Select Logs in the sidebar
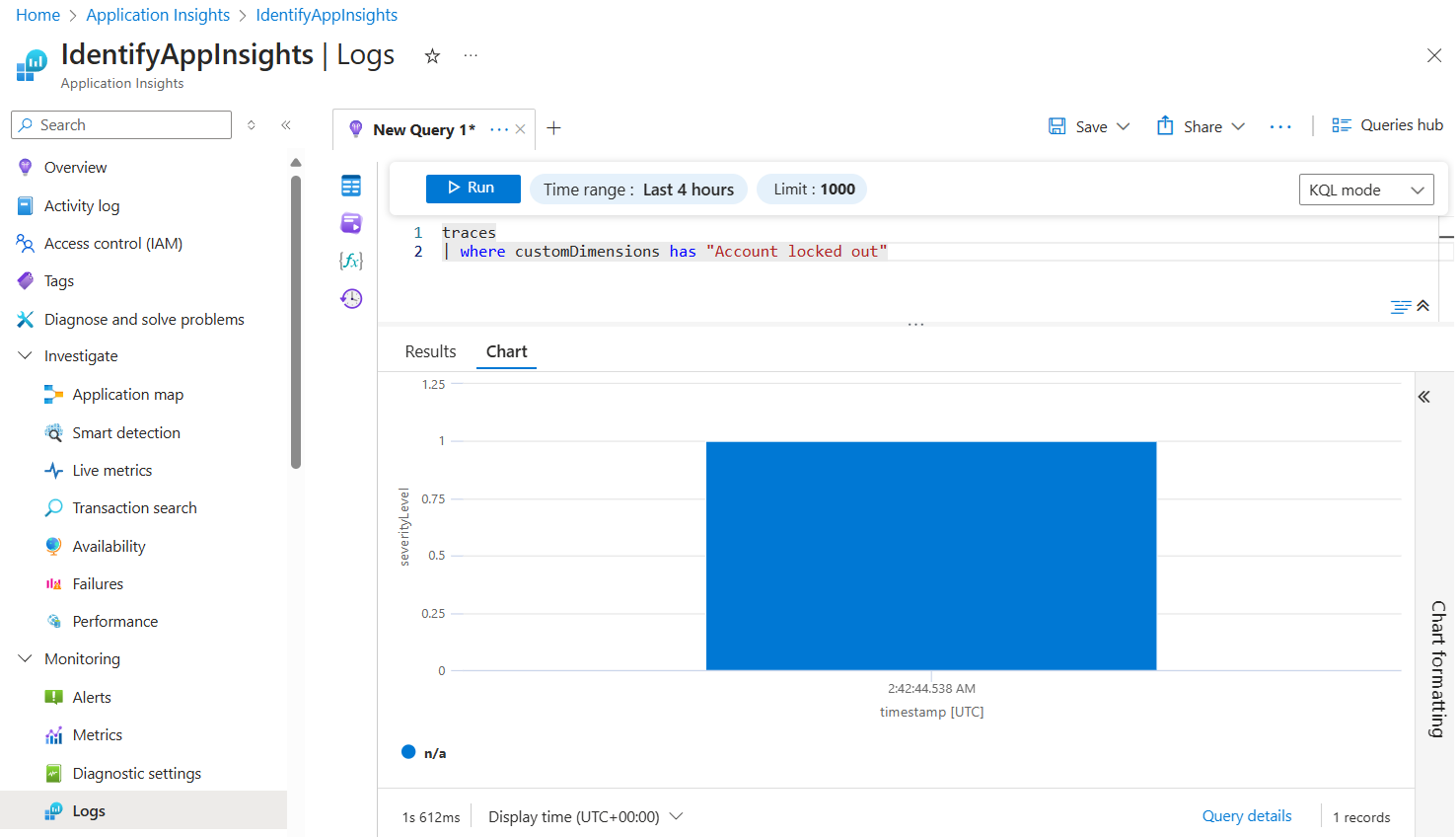Screen dimensions: 1456x837 (x=143, y=810)
